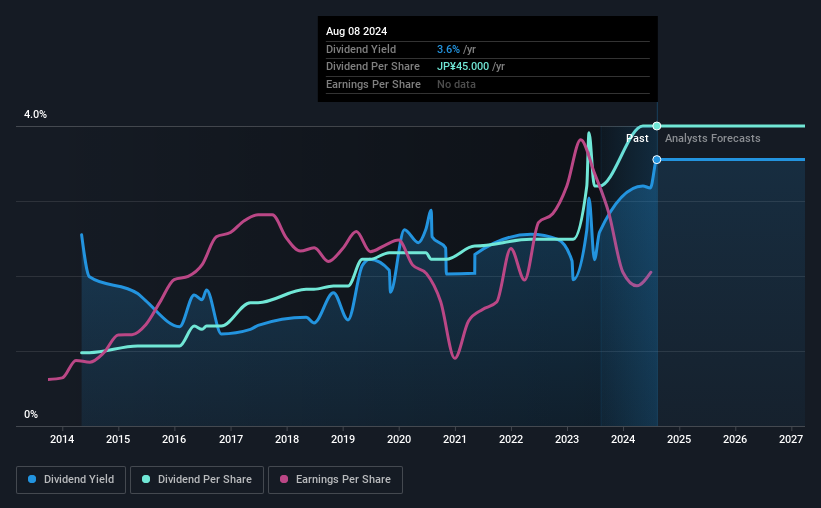This screenshot has height=508, width=821.
Task: Click the 4.0% y-axis label
Action: point(35,114)
